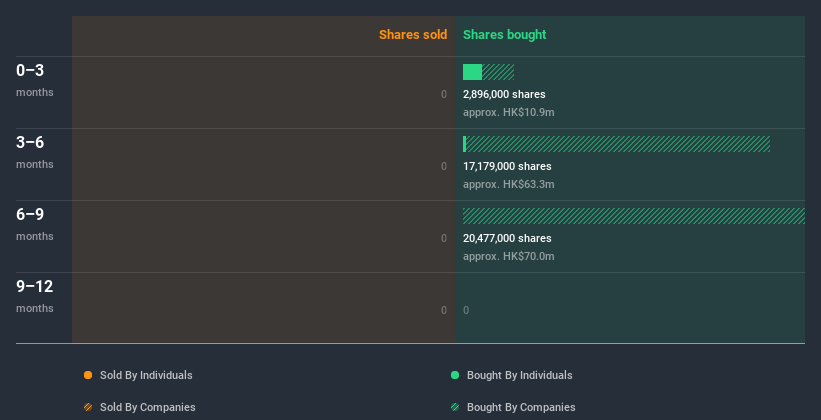Click the striped Bought By Companies legend icon
The height and width of the screenshot is (420, 821).
click(x=455, y=407)
